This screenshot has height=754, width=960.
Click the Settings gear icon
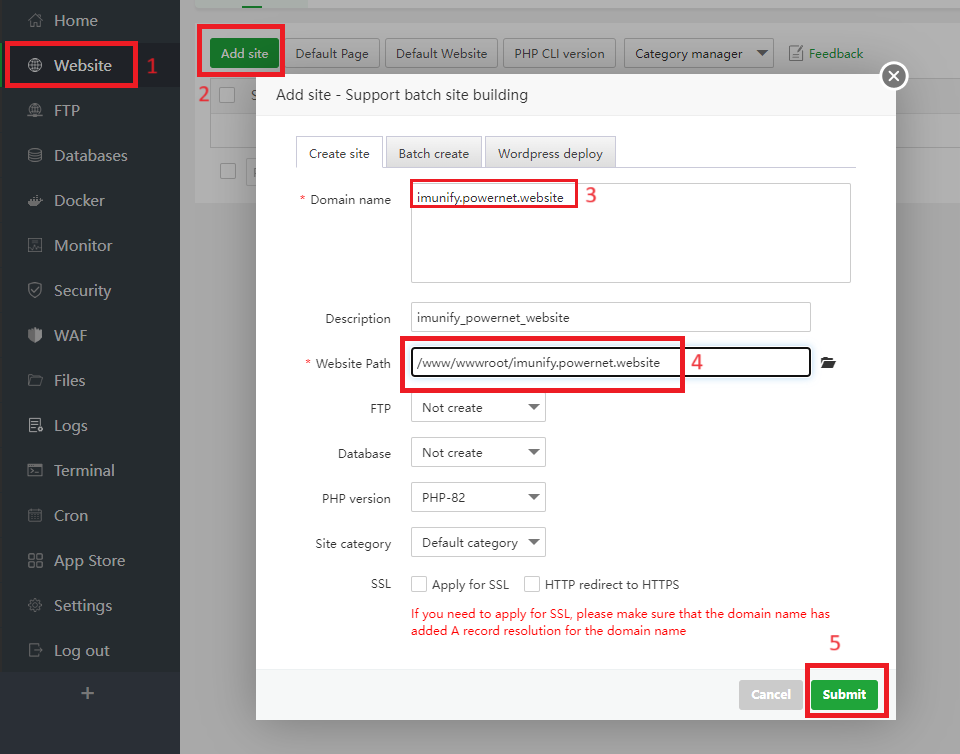36,605
